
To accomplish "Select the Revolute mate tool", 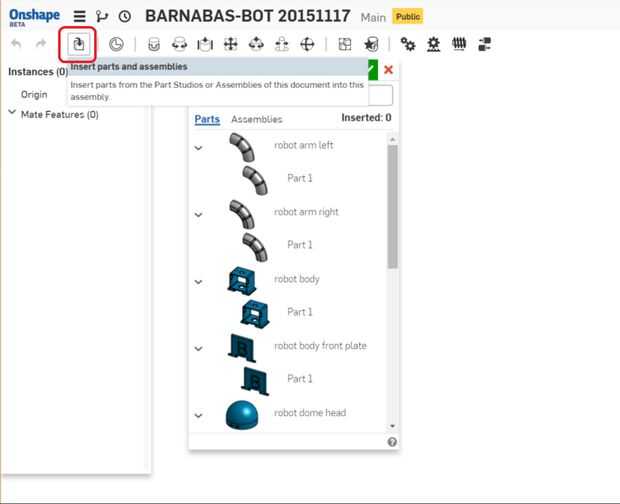I will pyautogui.click(x=179, y=44).
